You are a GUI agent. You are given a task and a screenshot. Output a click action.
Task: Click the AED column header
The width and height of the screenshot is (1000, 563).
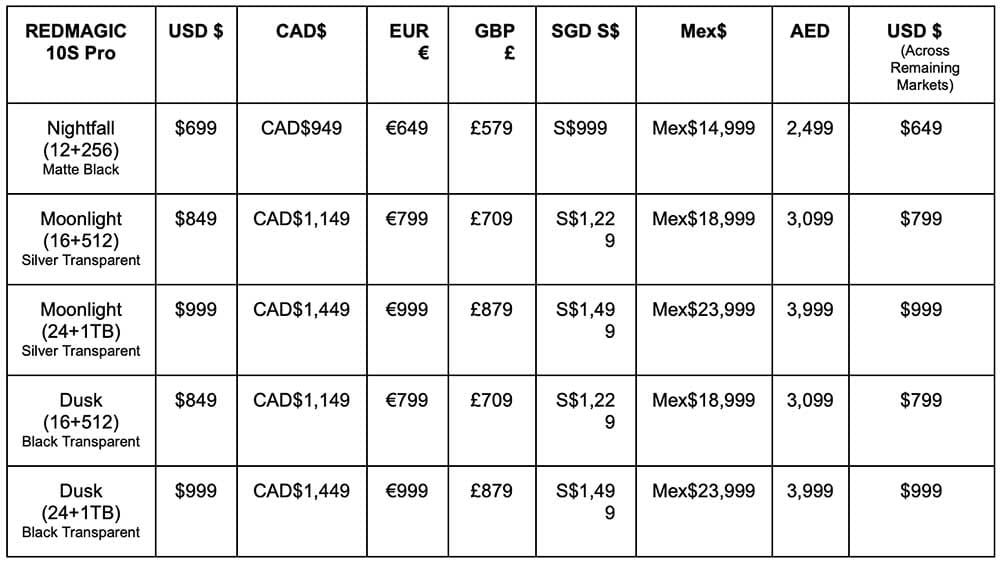[x=809, y=31]
